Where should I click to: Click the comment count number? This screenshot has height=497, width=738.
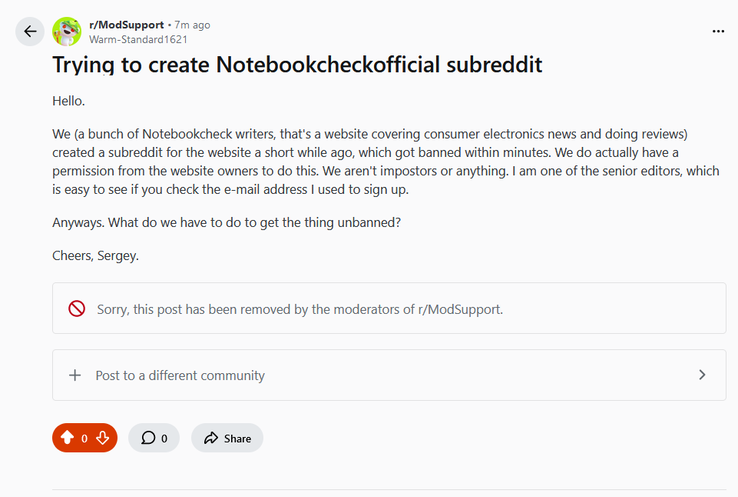(164, 438)
